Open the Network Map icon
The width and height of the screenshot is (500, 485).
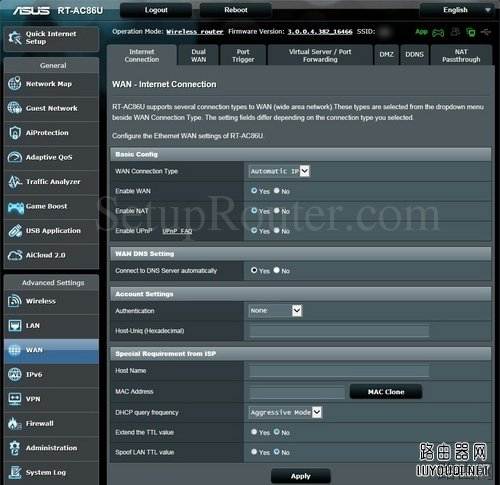point(15,84)
